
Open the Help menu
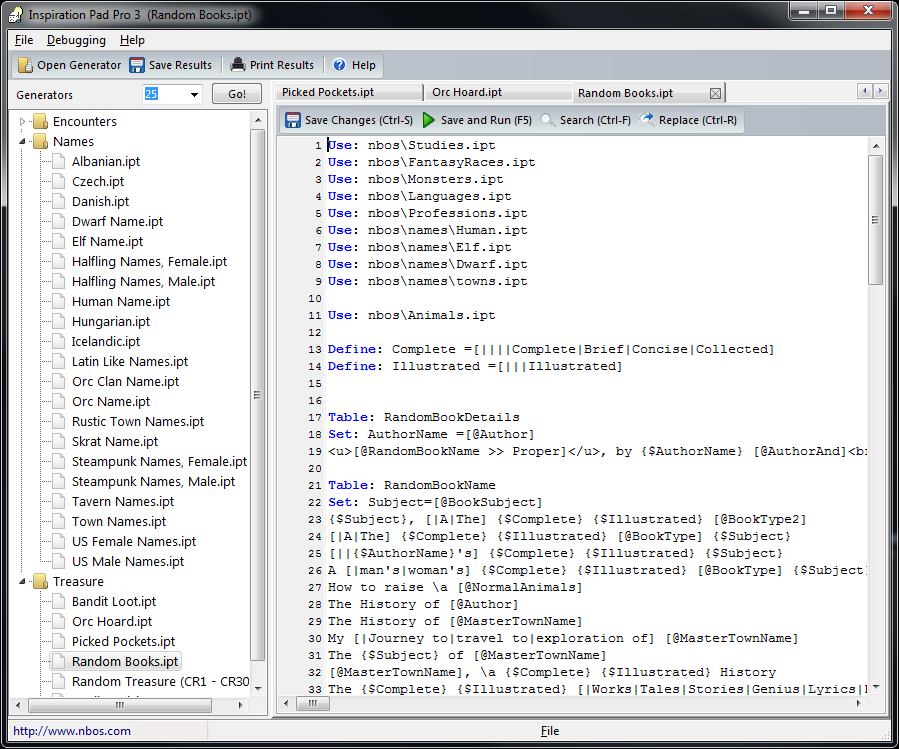(132, 40)
